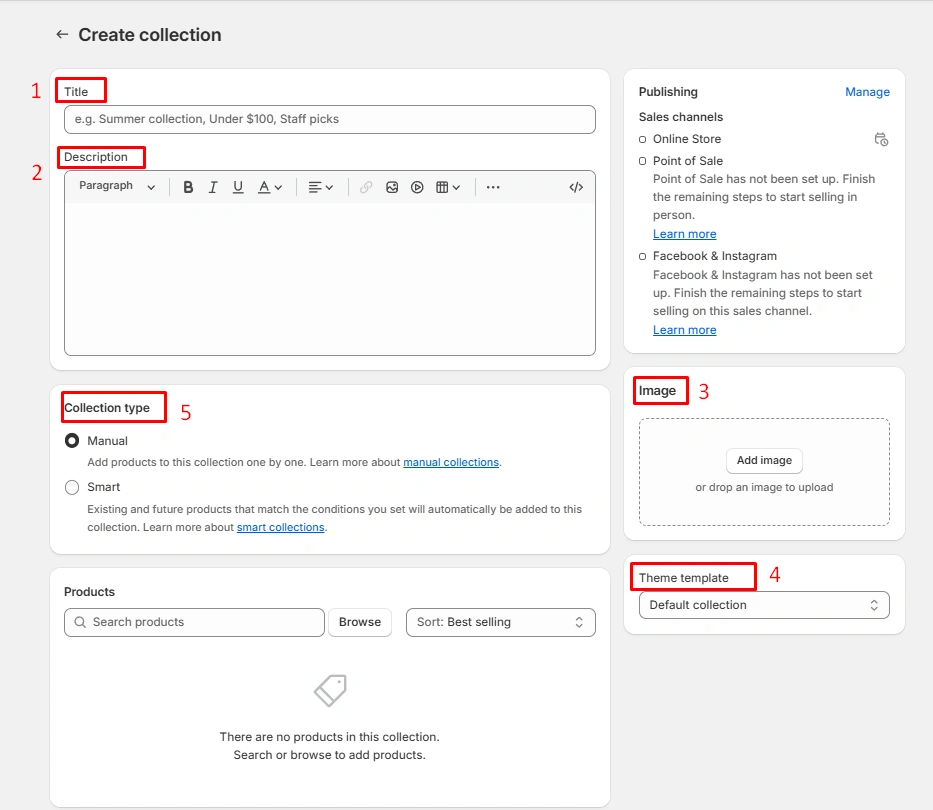Open the scheduled publishing icon beside Online Store
Screen dimensions: 933x810
click(x=881, y=140)
